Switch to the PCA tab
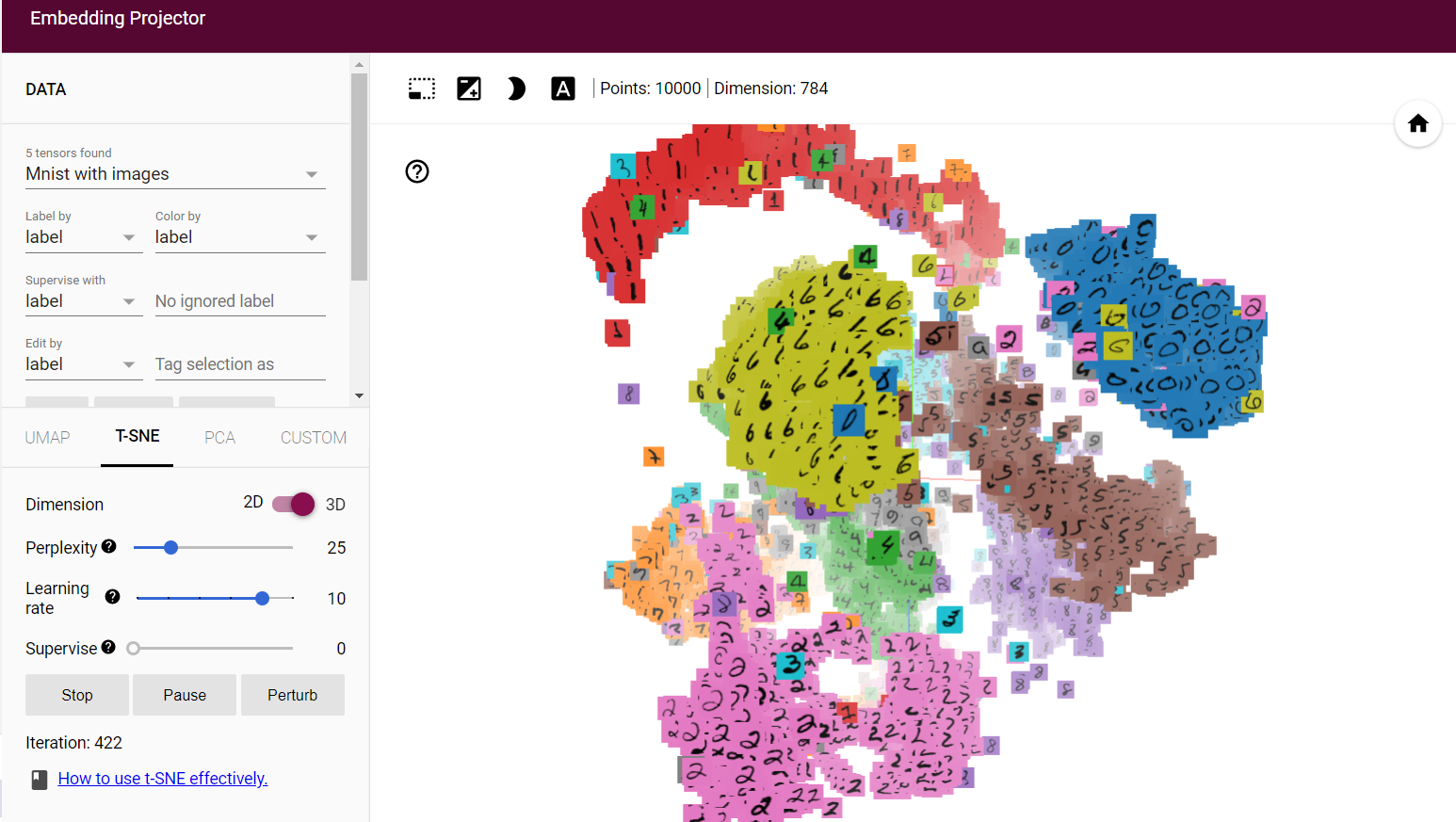 pos(220,438)
